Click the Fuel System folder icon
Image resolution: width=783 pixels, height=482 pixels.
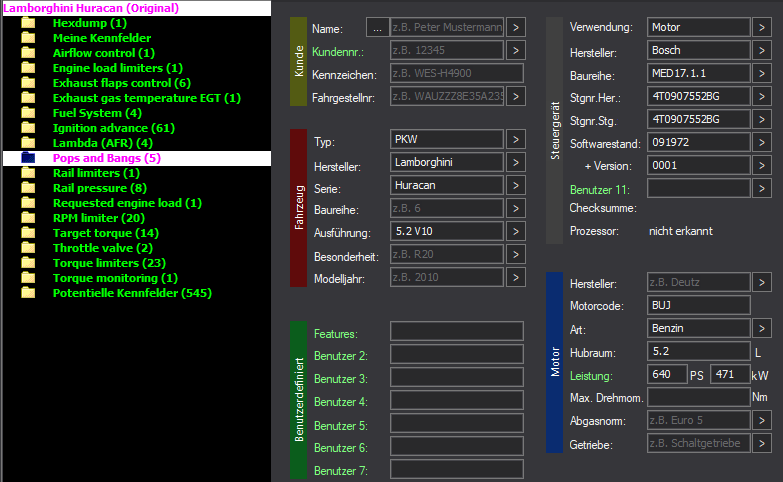pyautogui.click(x=28, y=113)
